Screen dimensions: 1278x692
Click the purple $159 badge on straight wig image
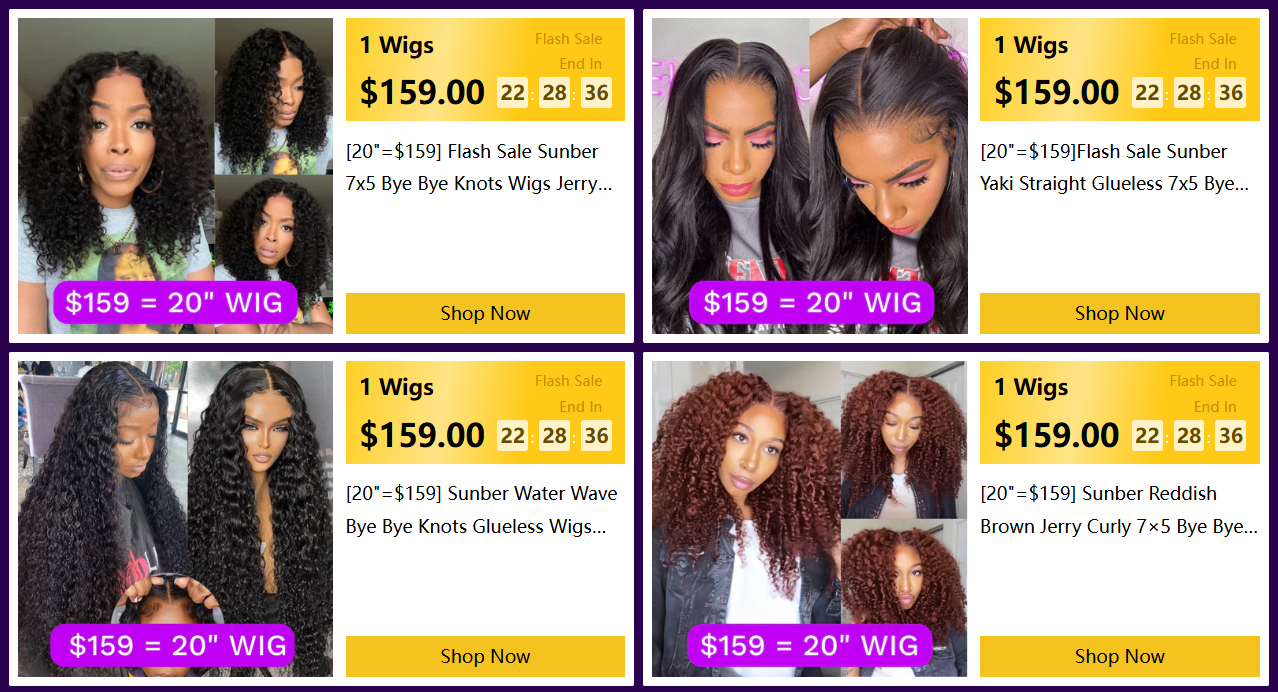click(x=811, y=302)
